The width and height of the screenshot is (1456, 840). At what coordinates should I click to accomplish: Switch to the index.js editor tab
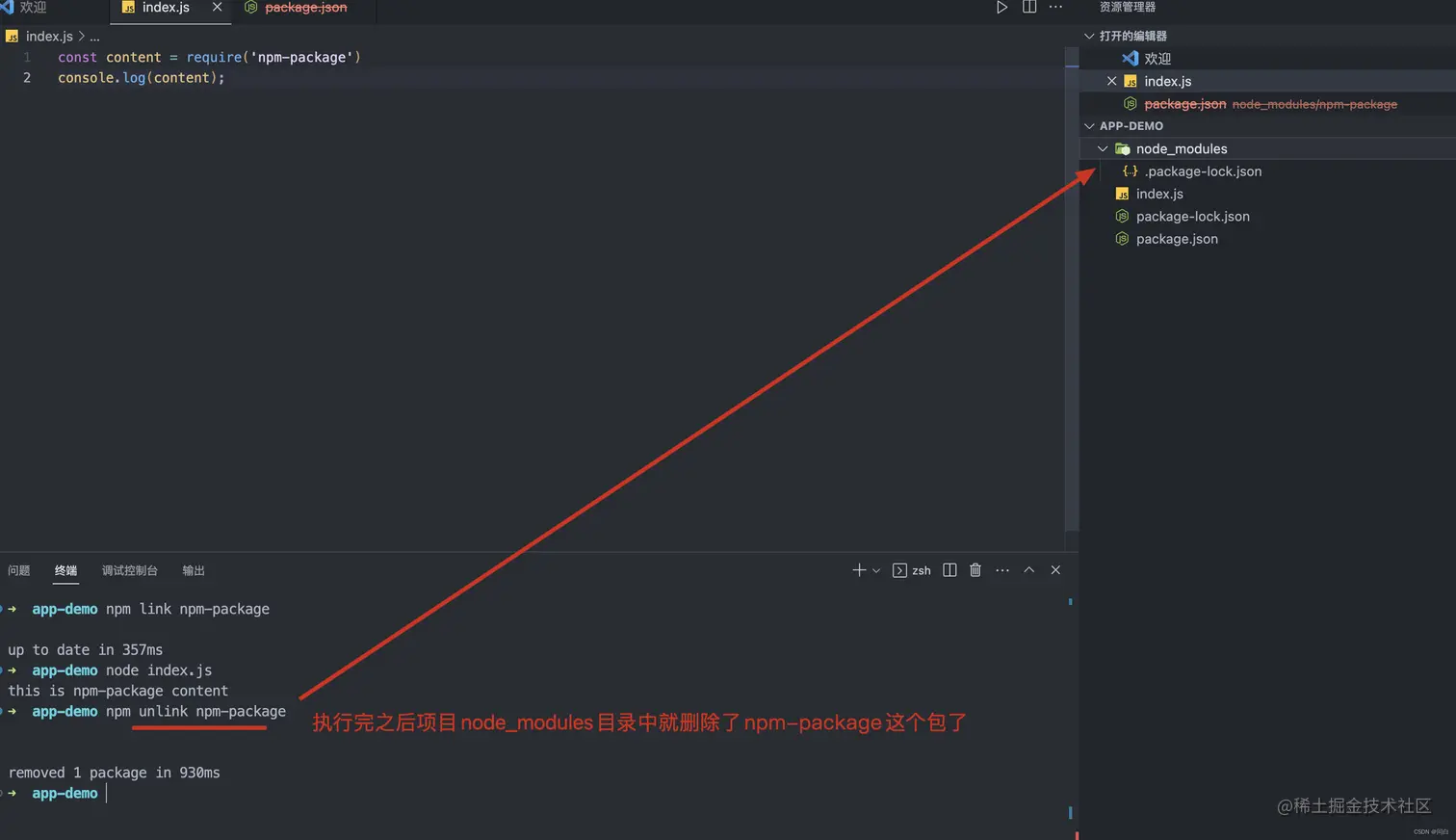170,8
